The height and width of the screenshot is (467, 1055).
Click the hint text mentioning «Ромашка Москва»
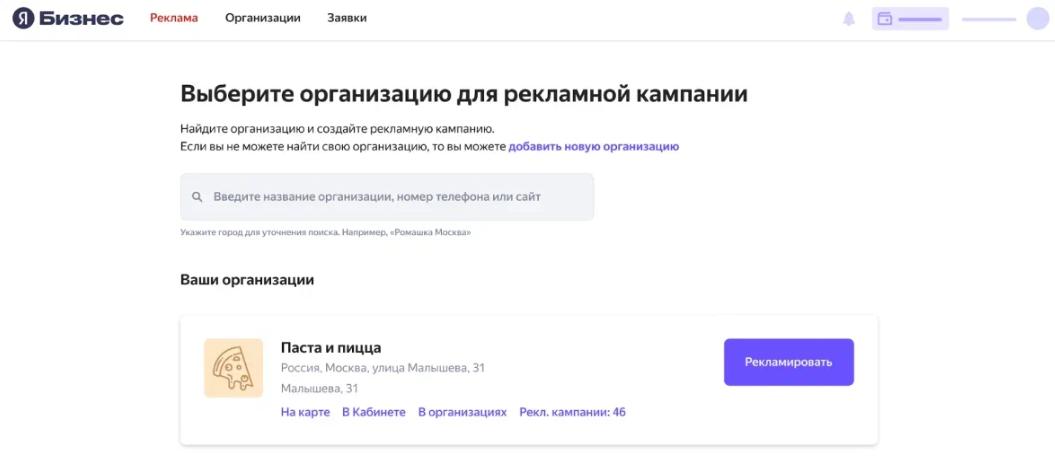[x=326, y=232]
